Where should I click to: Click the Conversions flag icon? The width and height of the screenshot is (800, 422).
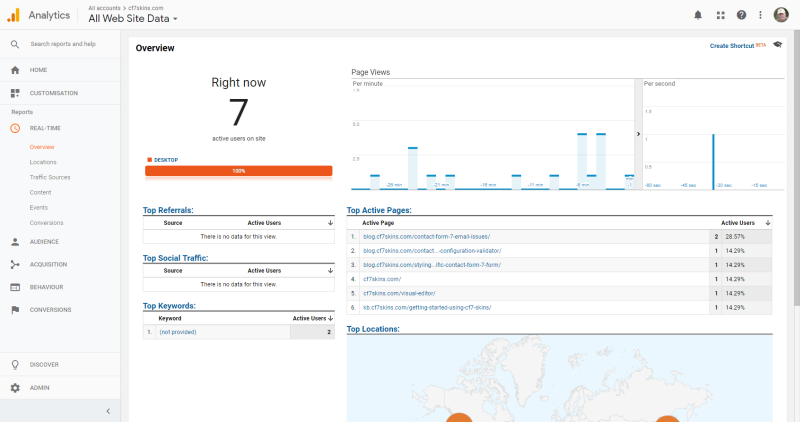(15, 310)
